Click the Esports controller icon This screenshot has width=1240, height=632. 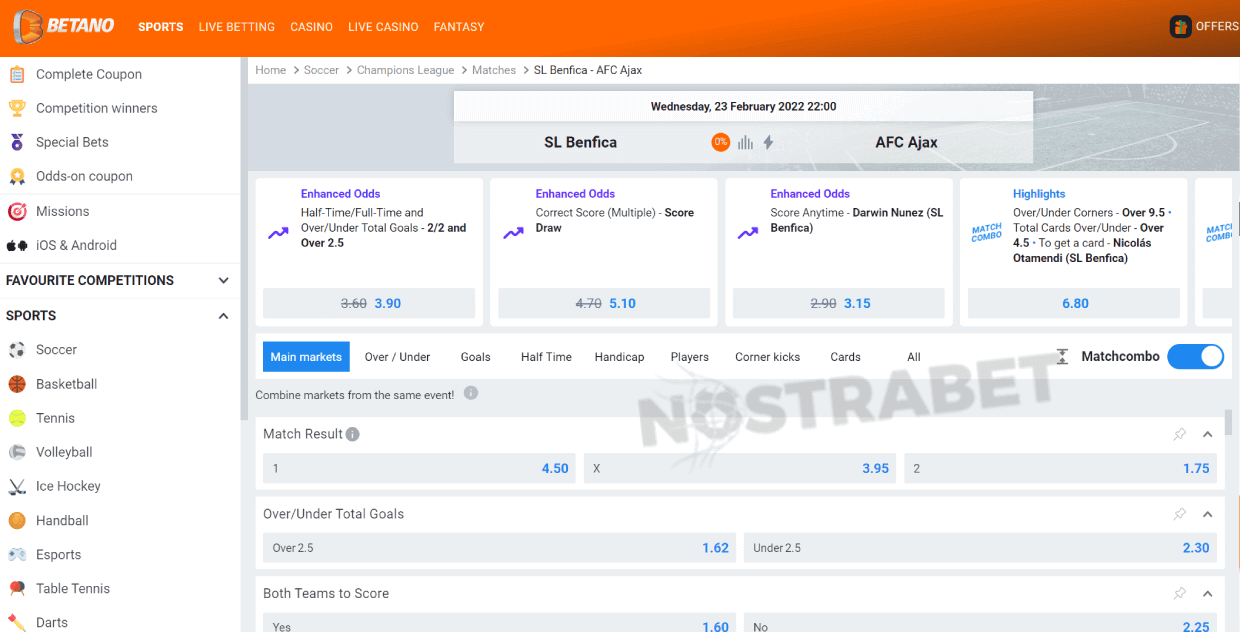[17, 554]
